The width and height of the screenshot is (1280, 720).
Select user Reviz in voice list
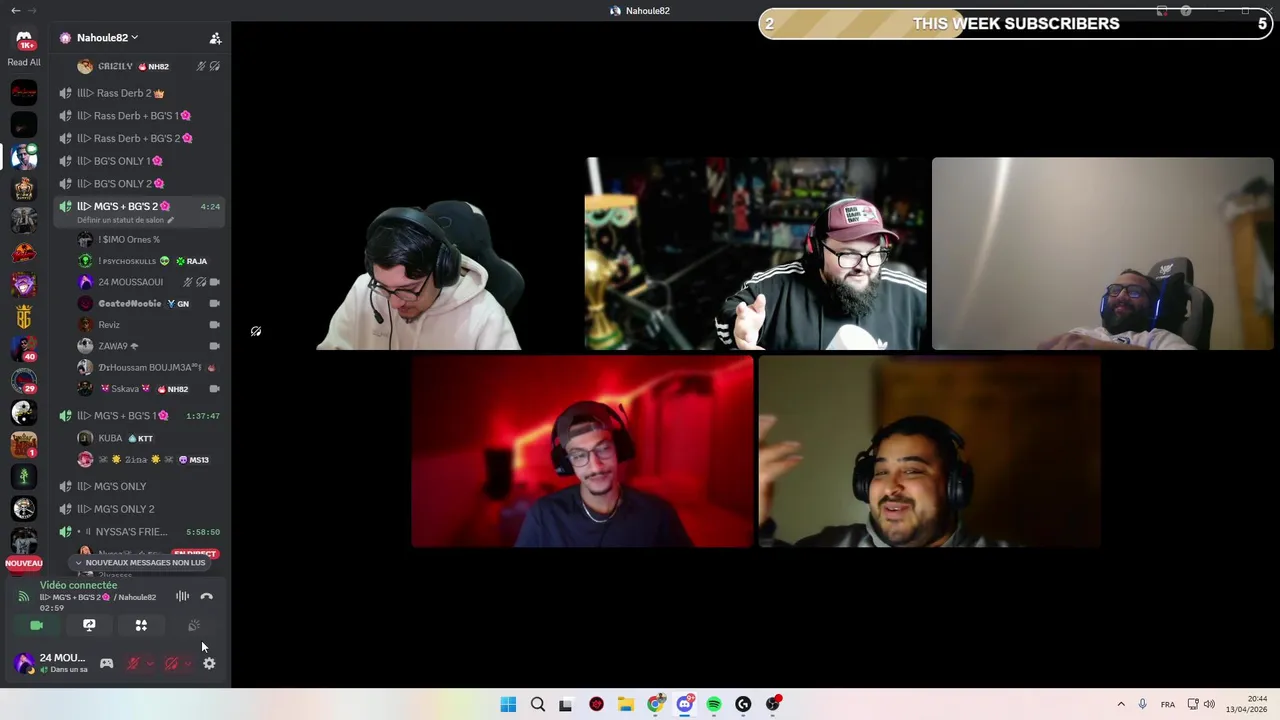coord(148,325)
